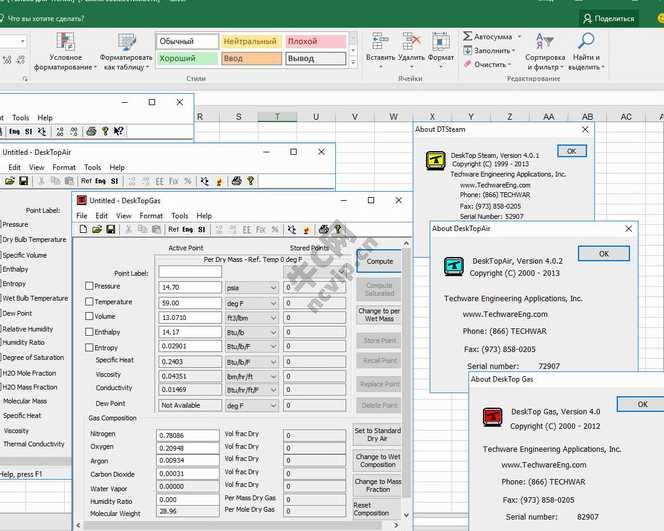This screenshot has width=664, height=531.
Task: Click OK in About DTSteam dialog
Action: tap(571, 151)
